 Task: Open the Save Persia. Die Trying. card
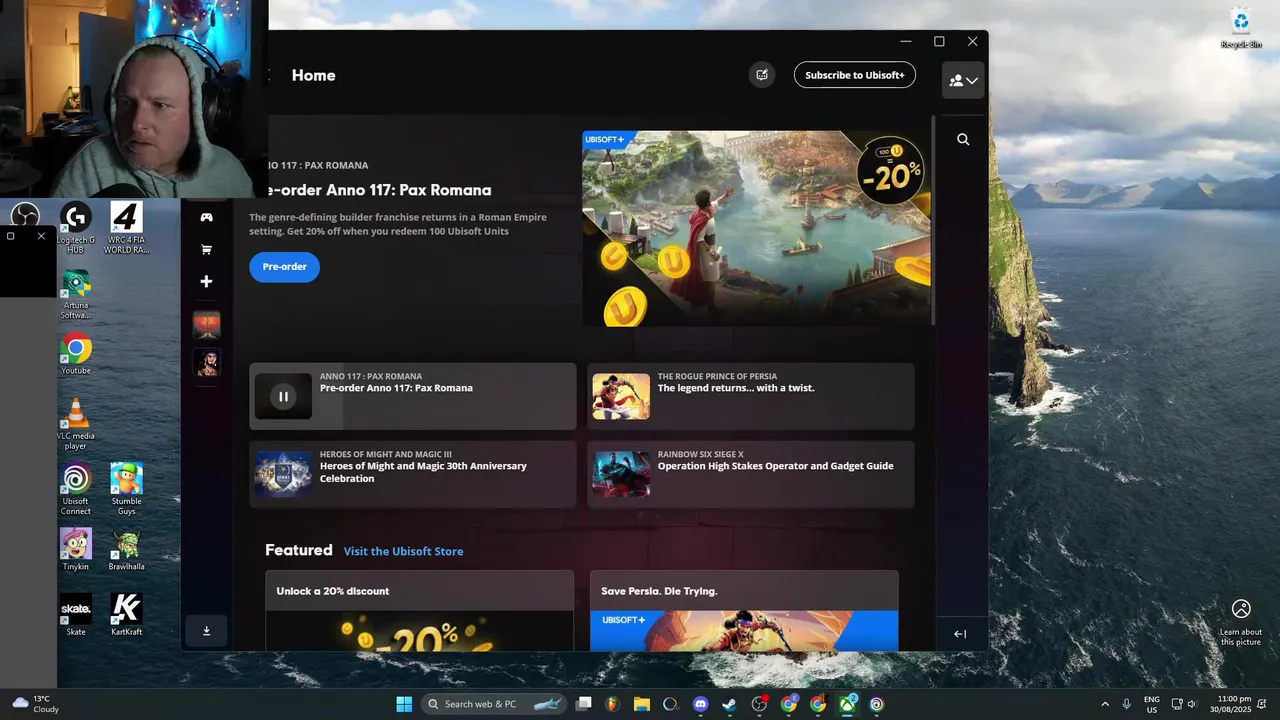(x=744, y=611)
